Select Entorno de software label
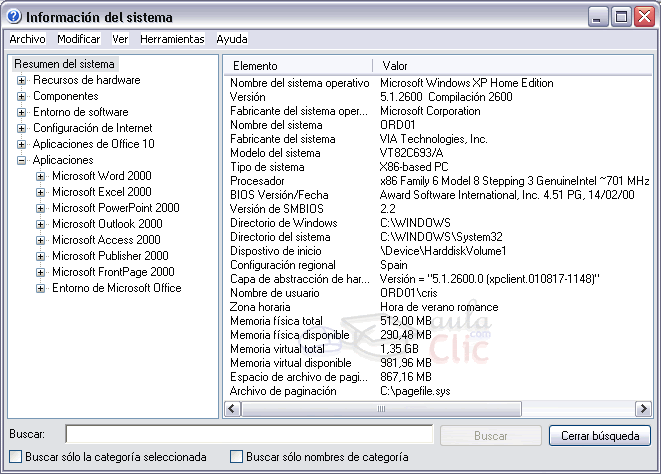The image size is (661, 474). coord(81,112)
